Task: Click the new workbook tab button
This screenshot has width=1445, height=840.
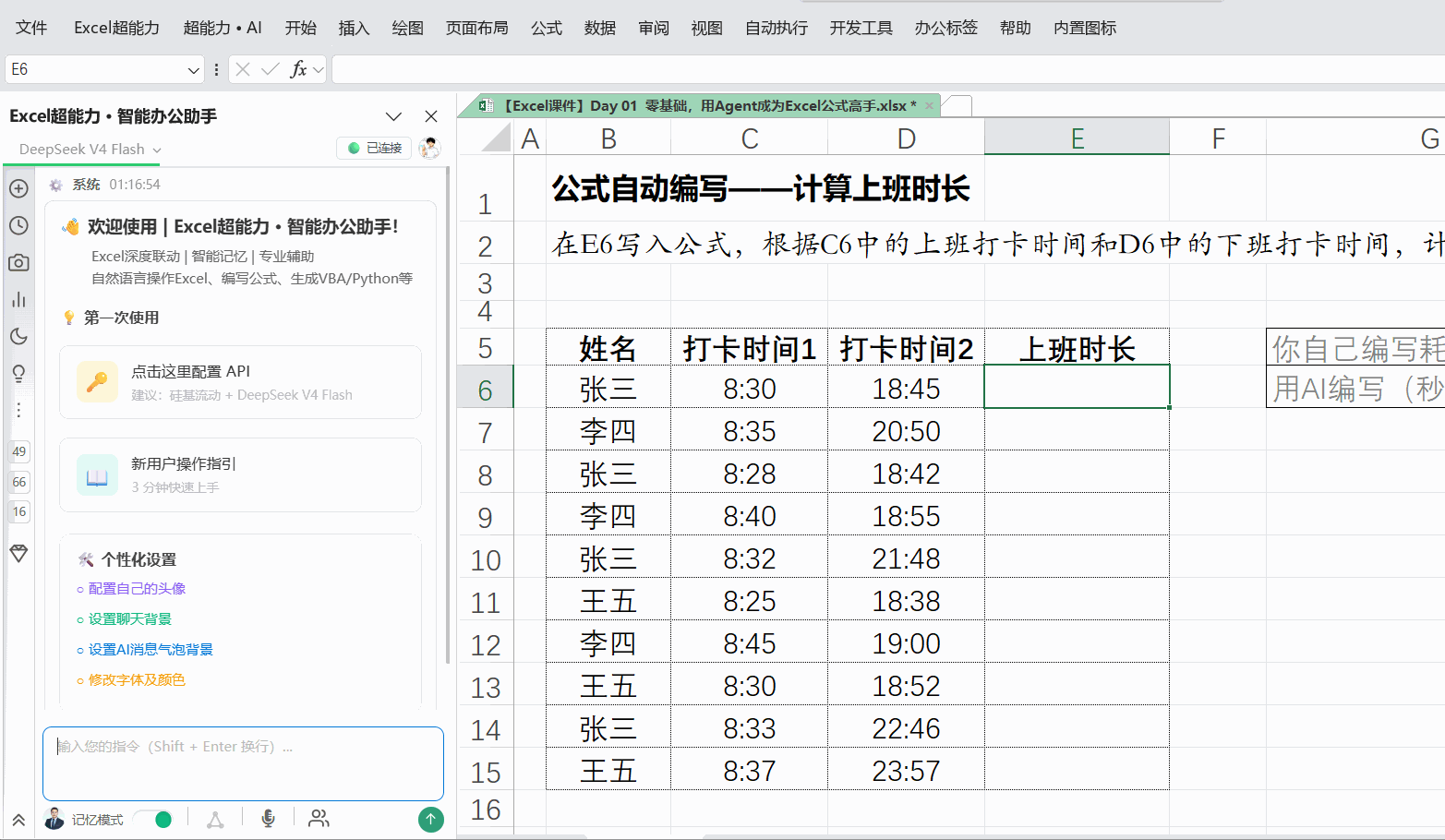Action: click(x=959, y=106)
